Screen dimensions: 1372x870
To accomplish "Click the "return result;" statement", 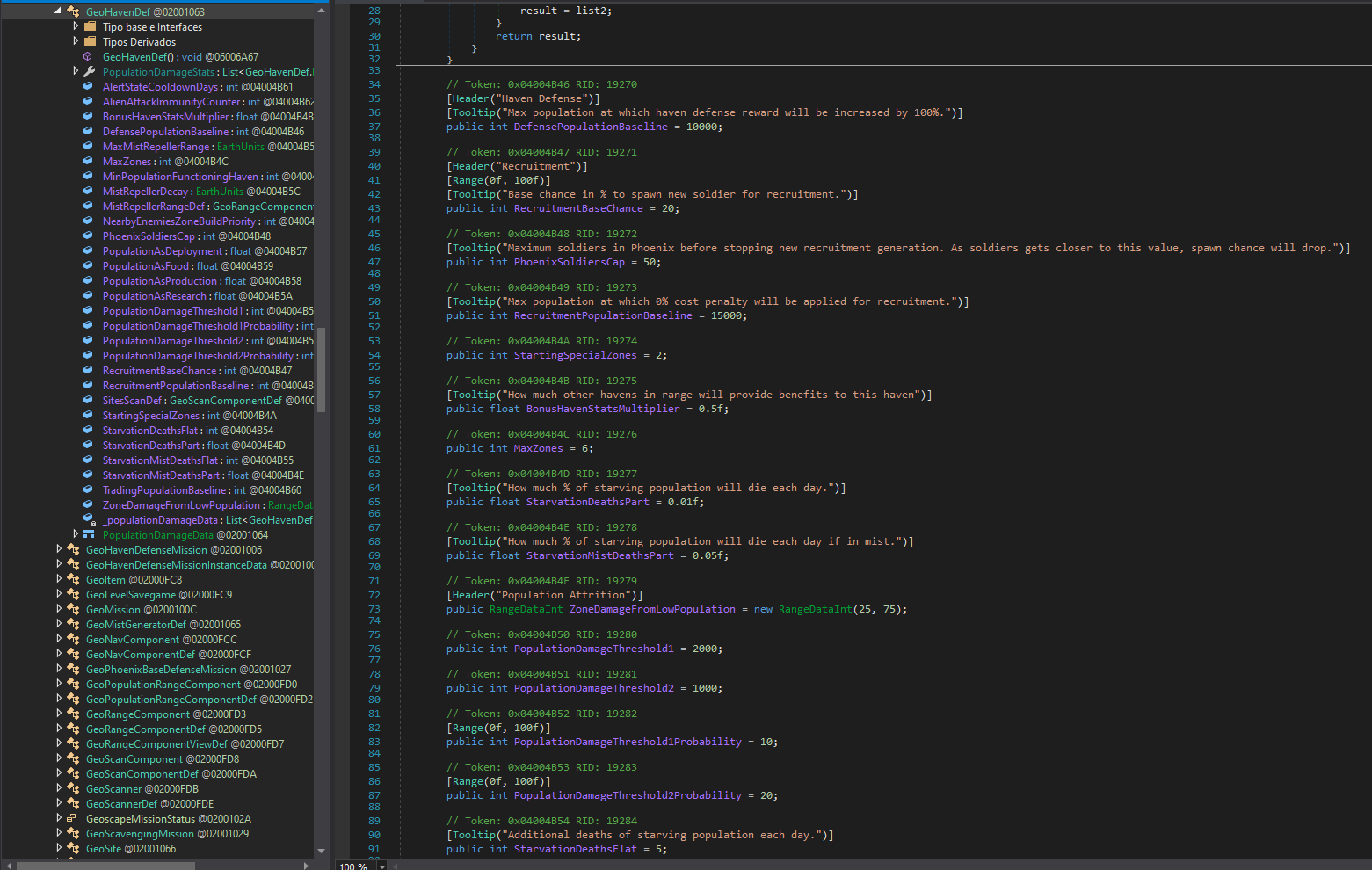I will pos(538,36).
